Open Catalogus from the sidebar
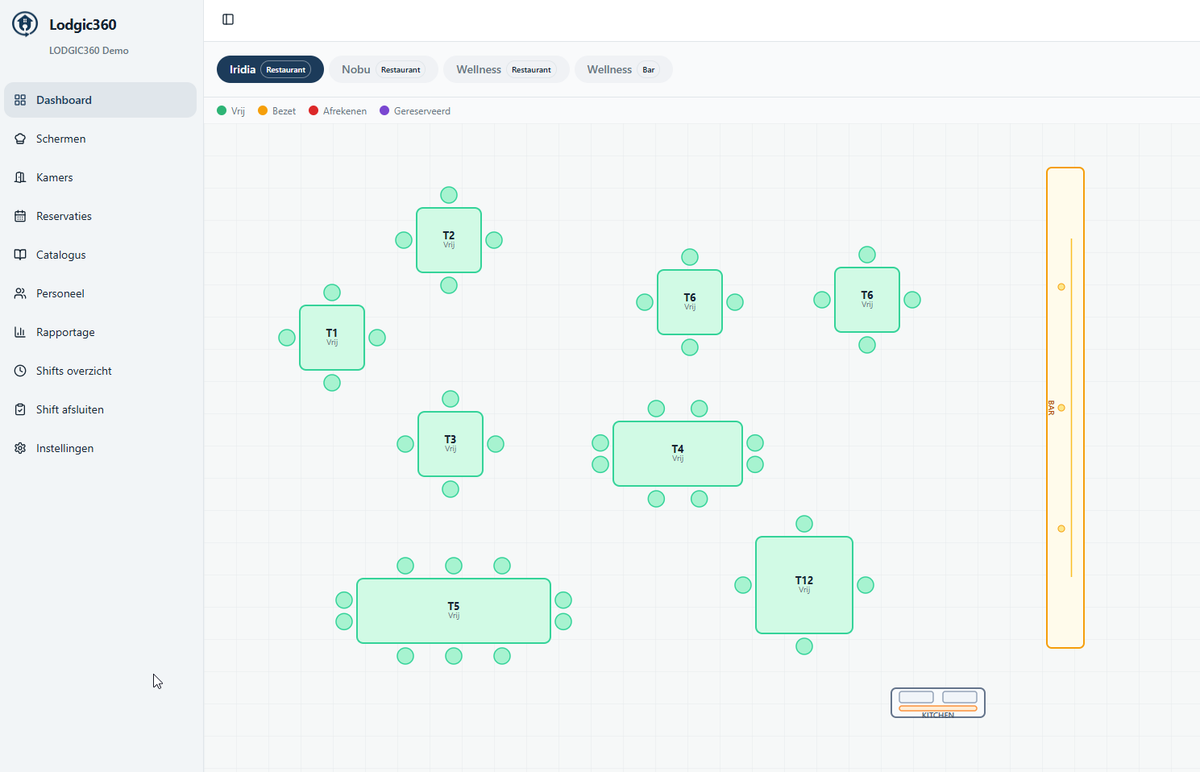Screen dimensions: 1200x772 100,255
